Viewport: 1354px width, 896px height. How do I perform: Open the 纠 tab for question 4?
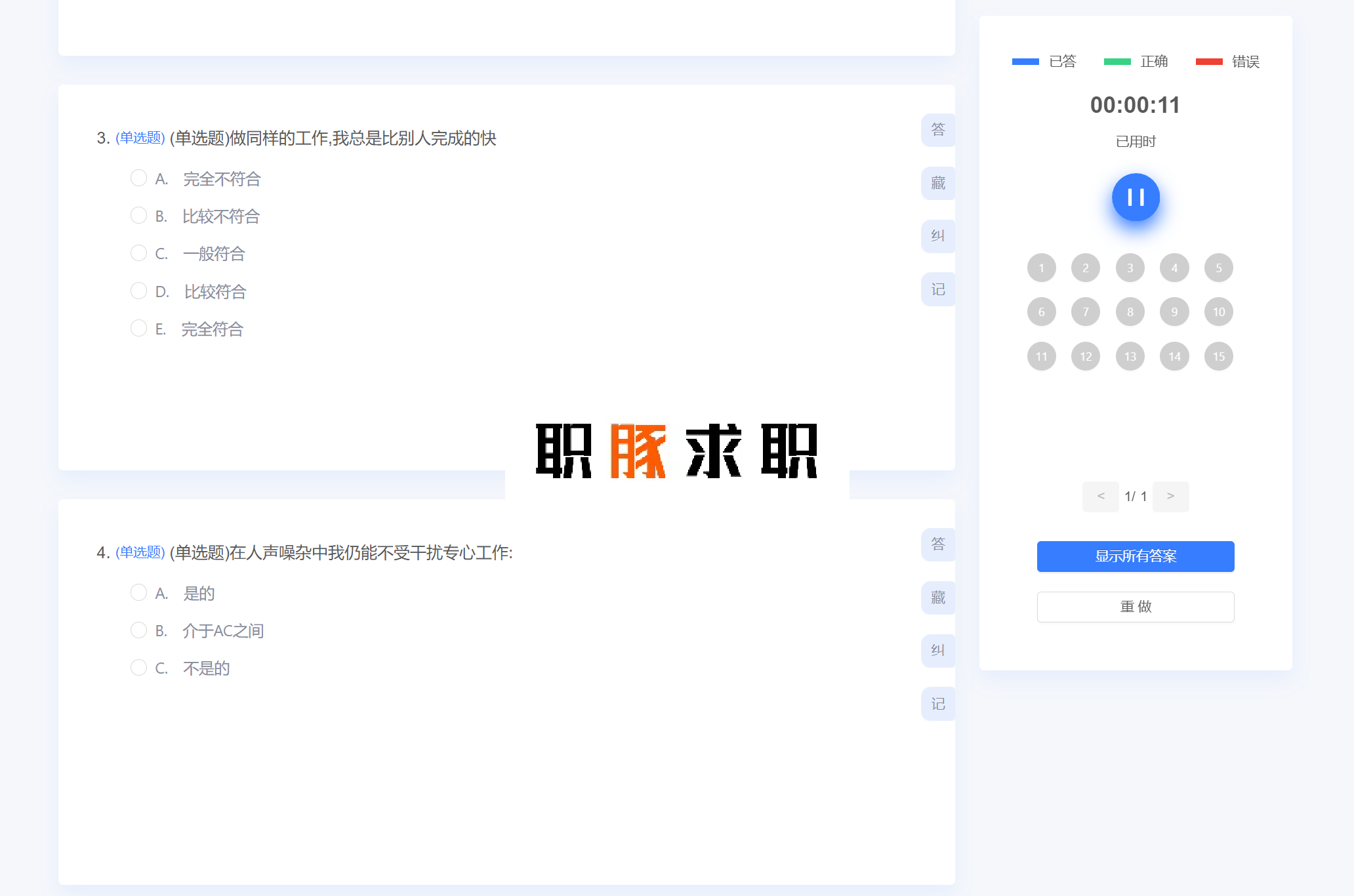point(938,651)
